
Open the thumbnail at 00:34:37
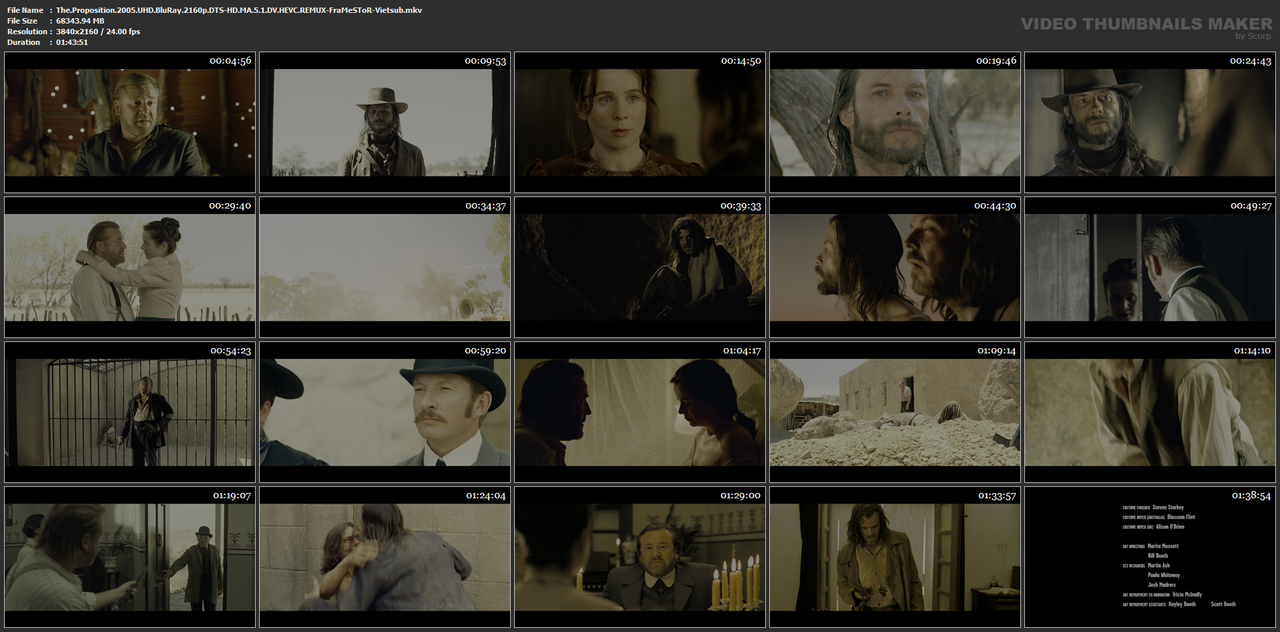coord(385,267)
